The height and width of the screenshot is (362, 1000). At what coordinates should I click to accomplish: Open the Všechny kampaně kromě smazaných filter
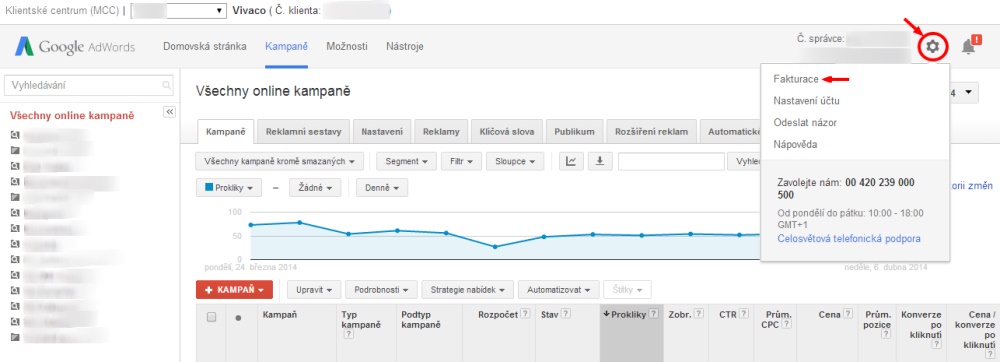coord(279,161)
